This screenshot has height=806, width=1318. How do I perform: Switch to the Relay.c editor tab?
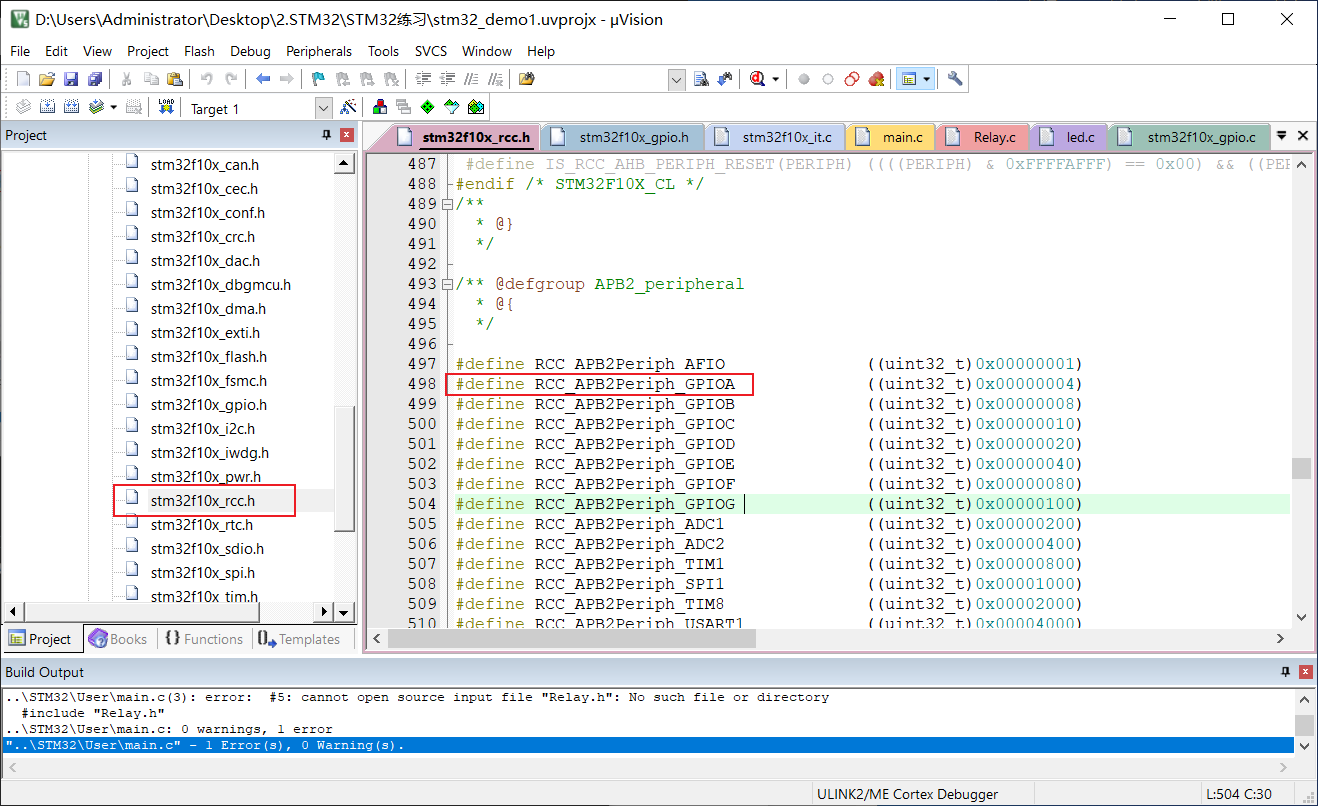(x=983, y=137)
